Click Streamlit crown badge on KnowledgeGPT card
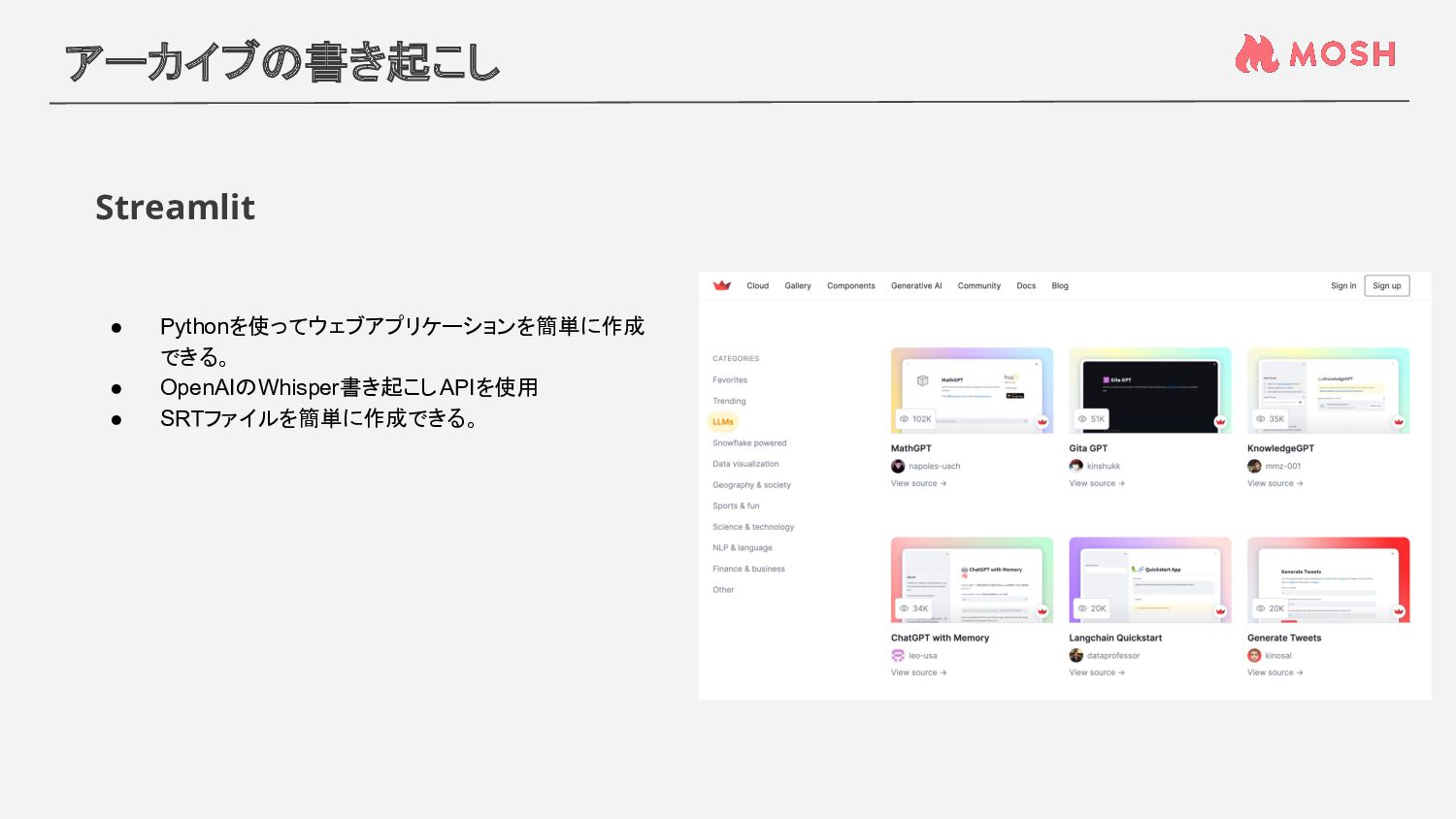The width and height of the screenshot is (1456, 819). pos(1399,421)
